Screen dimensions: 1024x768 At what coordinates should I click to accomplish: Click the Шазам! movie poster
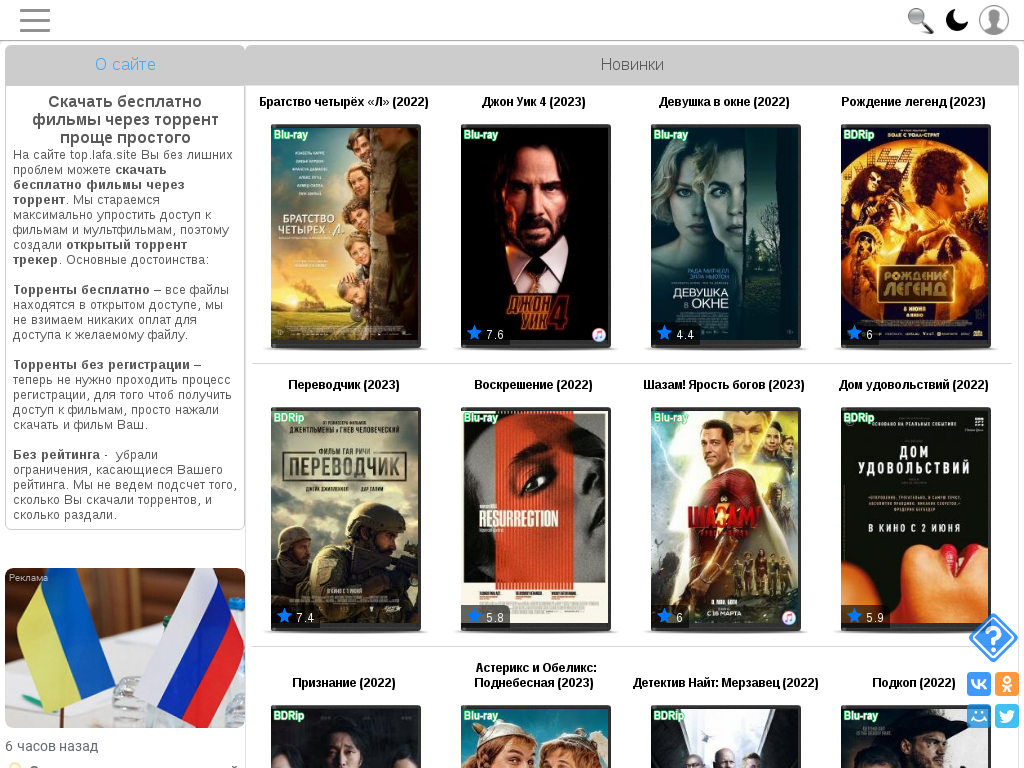point(726,519)
